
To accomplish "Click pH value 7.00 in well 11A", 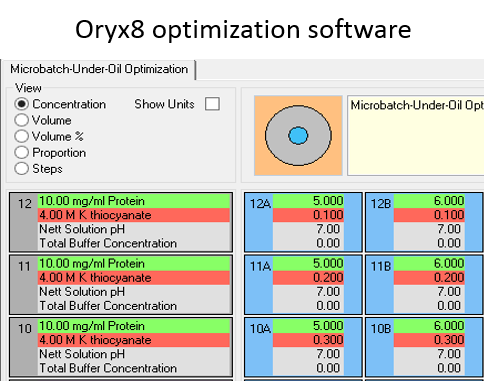I will [308, 292].
